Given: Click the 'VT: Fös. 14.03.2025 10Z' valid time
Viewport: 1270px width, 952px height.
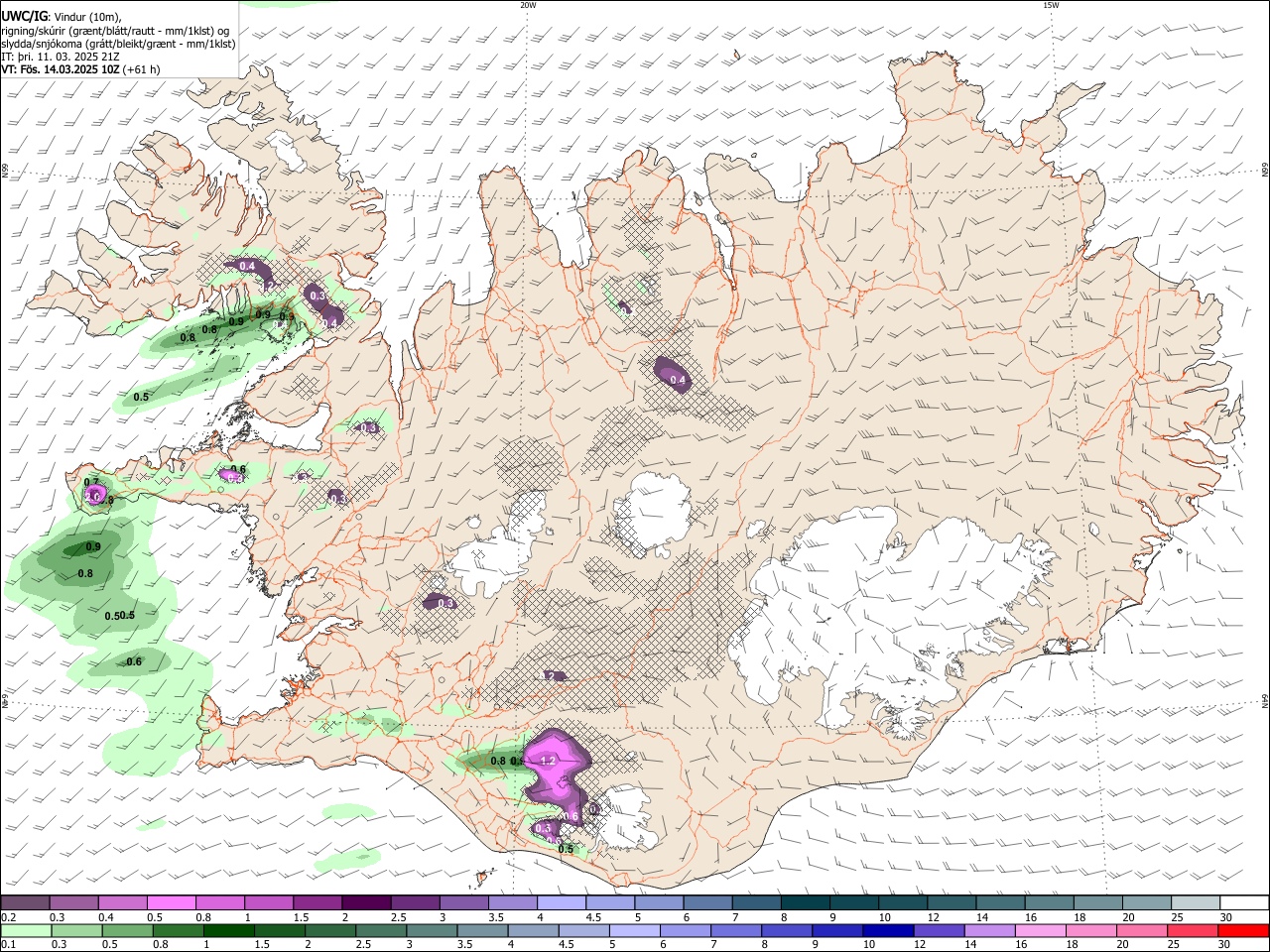Looking at the screenshot, I should [x=62, y=69].
